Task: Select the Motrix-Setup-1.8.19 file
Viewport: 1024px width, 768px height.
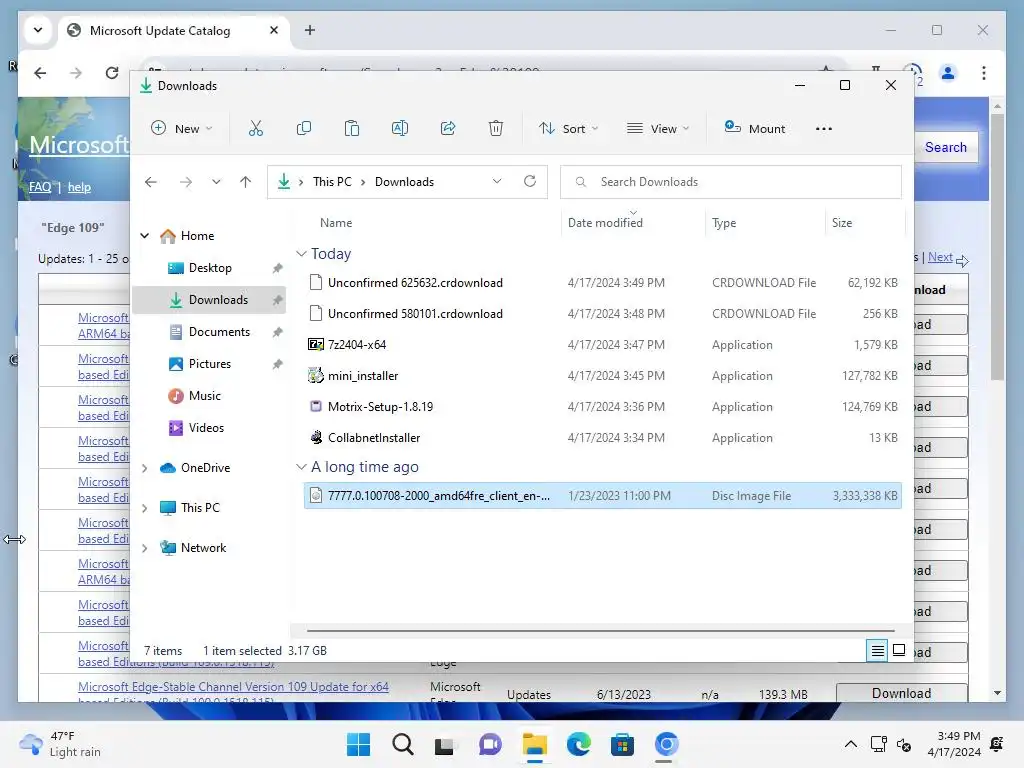Action: (603, 407)
